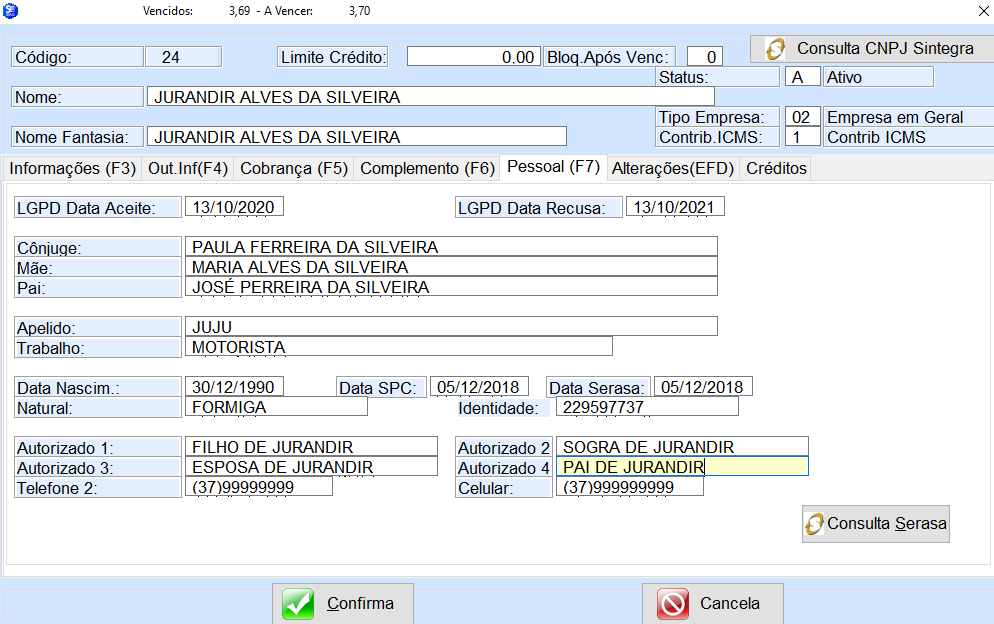Click the Cônjuge name field
994x624 pixels.
pyautogui.click(x=451, y=247)
